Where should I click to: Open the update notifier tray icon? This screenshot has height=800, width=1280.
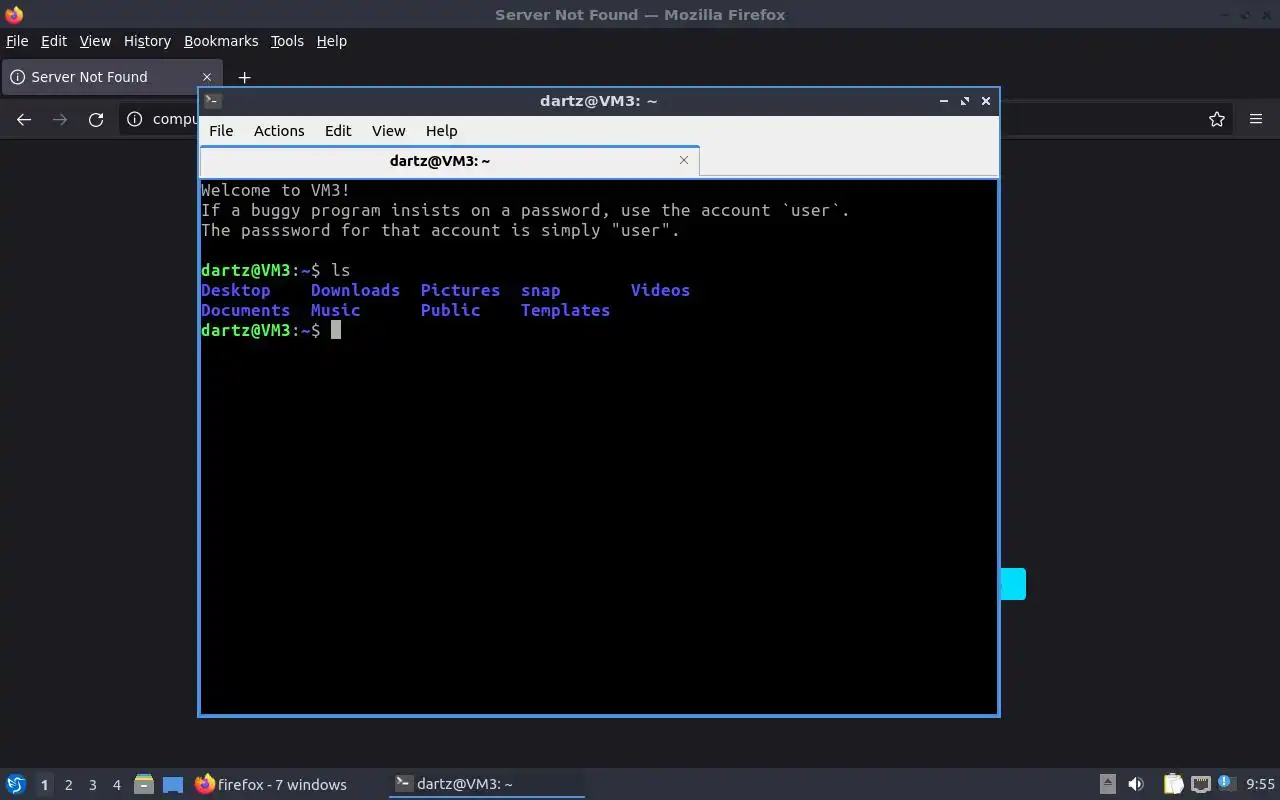tap(1226, 784)
